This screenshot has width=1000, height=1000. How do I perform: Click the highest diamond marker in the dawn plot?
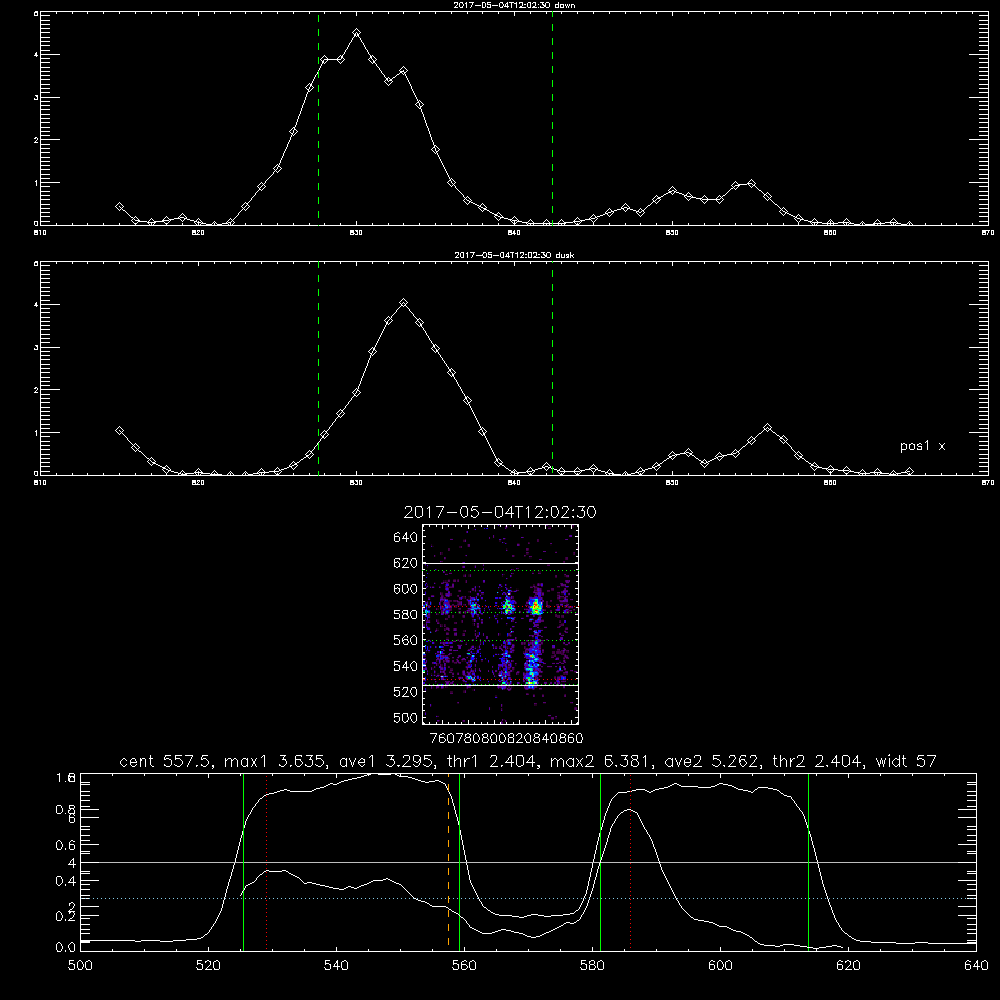[357, 33]
